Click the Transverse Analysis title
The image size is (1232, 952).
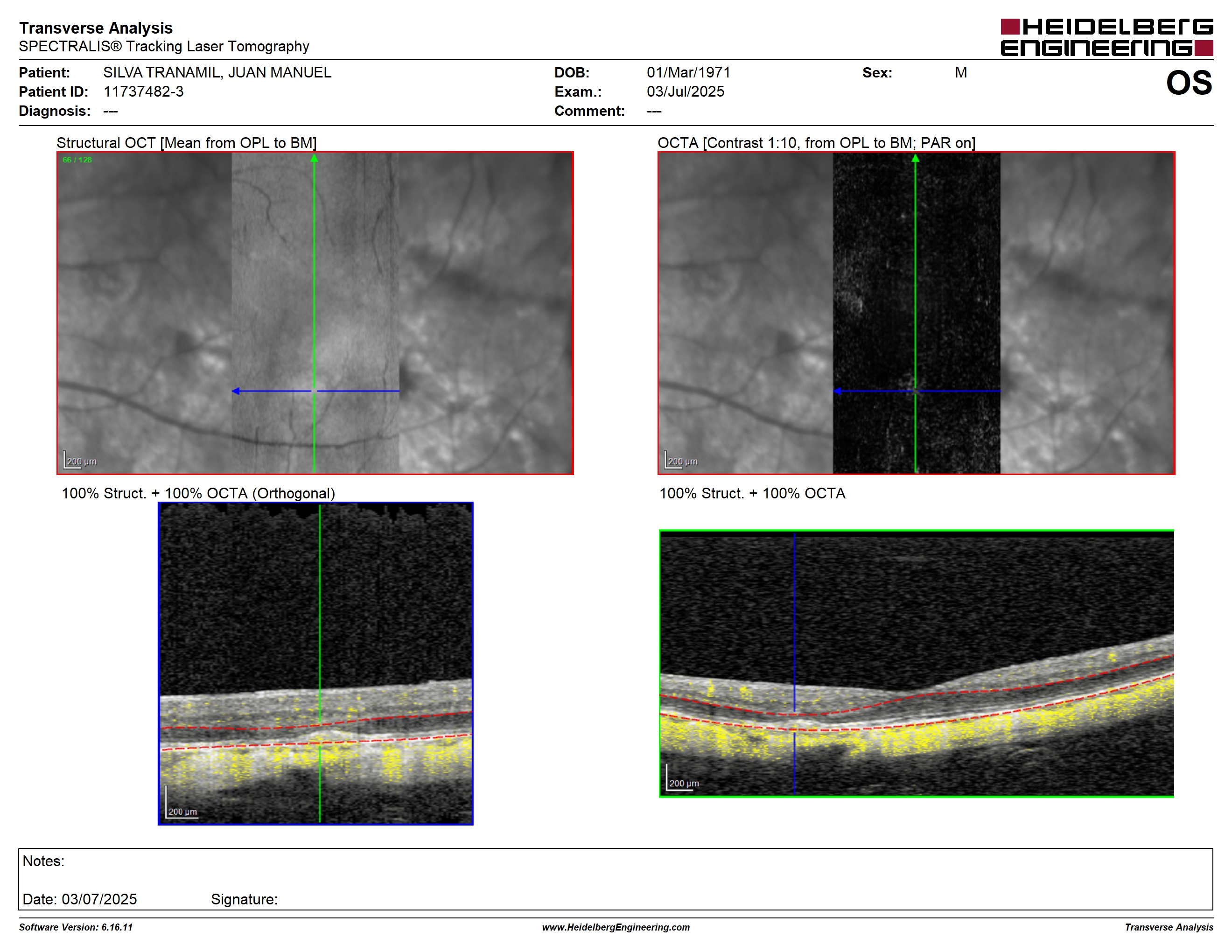click(96, 28)
